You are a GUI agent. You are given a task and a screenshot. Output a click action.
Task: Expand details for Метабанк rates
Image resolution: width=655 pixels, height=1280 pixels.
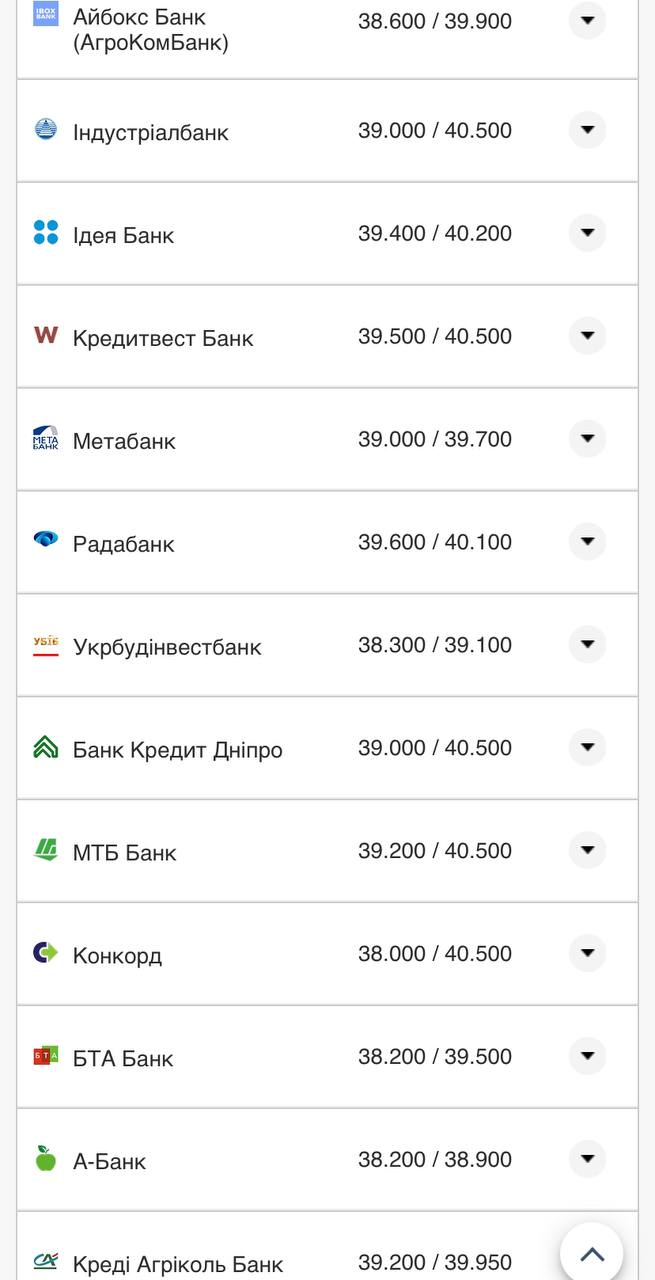587,438
